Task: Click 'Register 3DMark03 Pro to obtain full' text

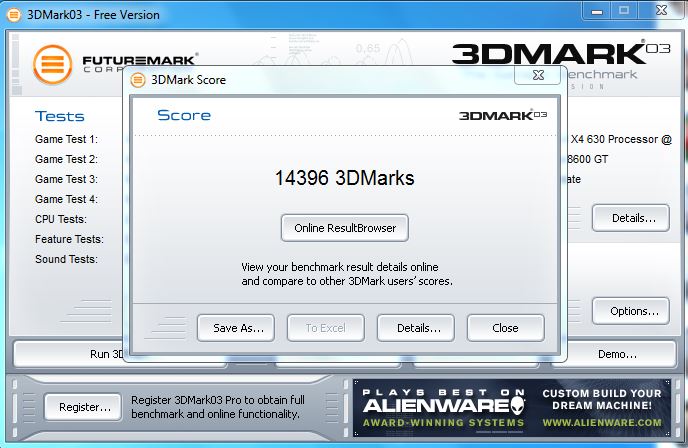Action: pyautogui.click(x=218, y=400)
